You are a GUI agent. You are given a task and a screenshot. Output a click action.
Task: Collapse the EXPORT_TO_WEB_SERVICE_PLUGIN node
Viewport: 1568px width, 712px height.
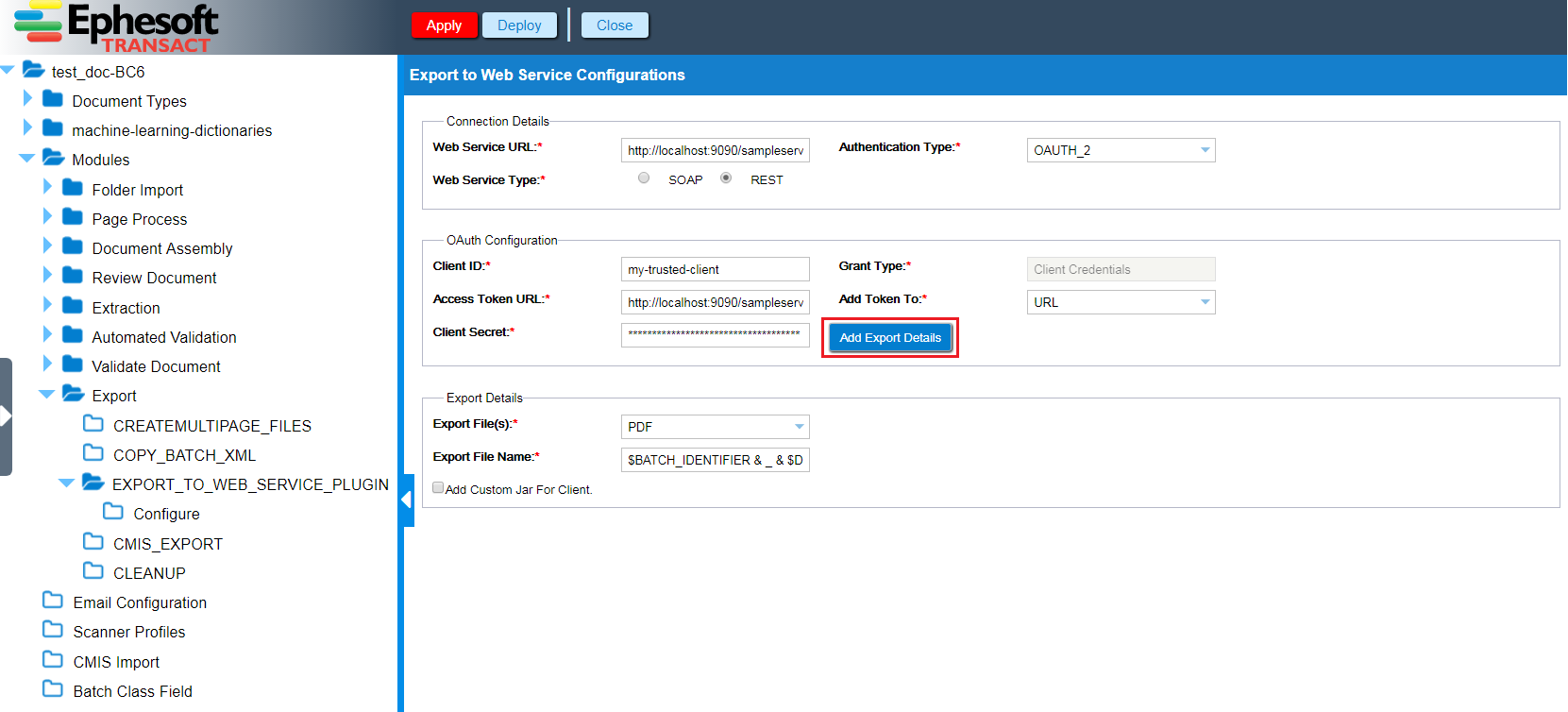pyautogui.click(x=67, y=483)
